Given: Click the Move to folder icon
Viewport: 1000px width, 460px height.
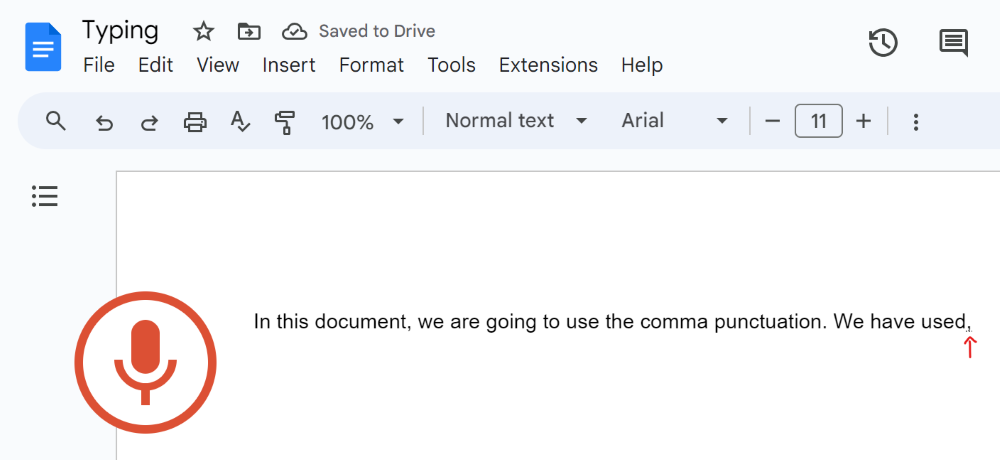Looking at the screenshot, I should click(249, 32).
